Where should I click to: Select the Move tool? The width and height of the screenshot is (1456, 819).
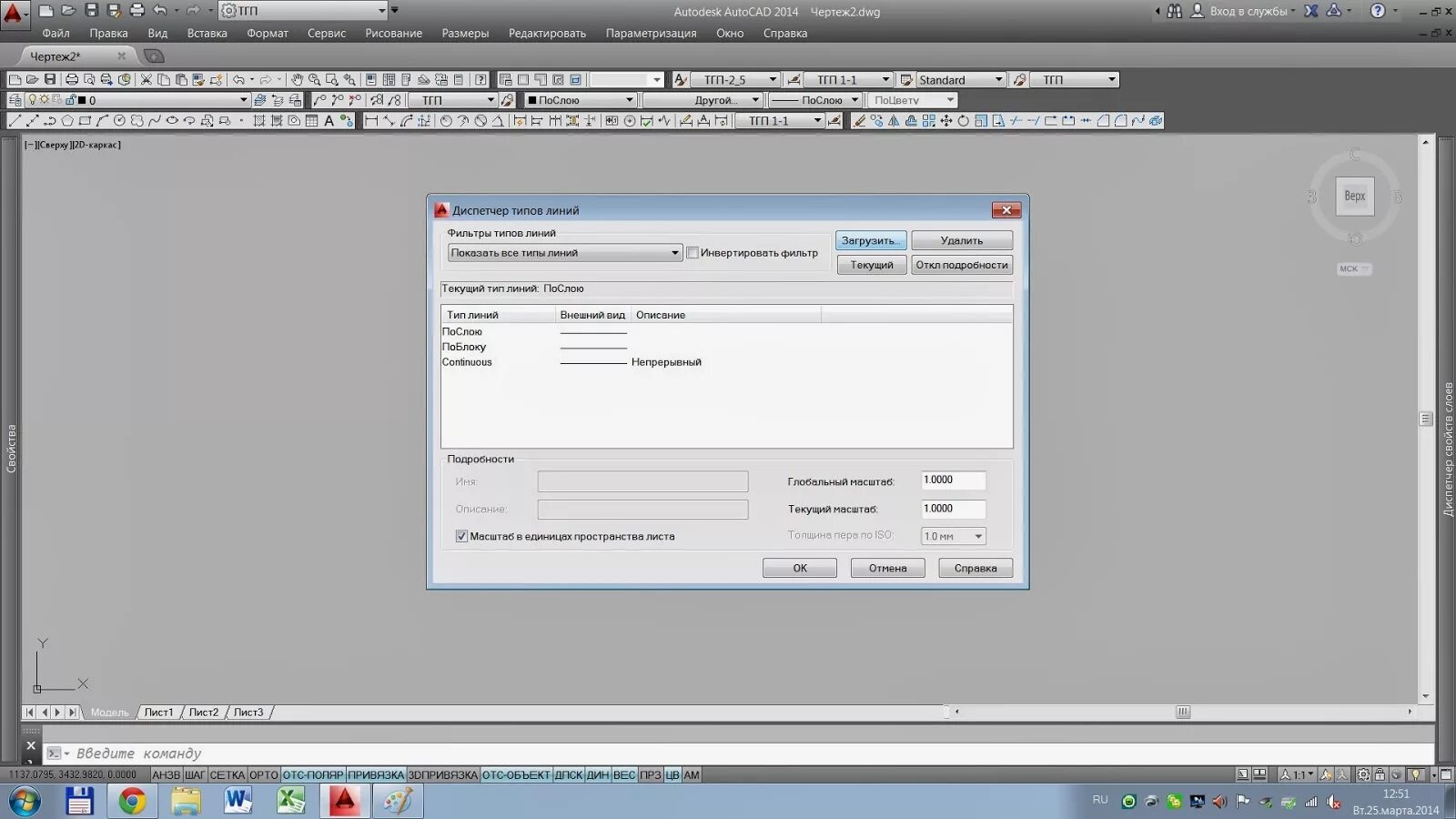click(x=946, y=121)
